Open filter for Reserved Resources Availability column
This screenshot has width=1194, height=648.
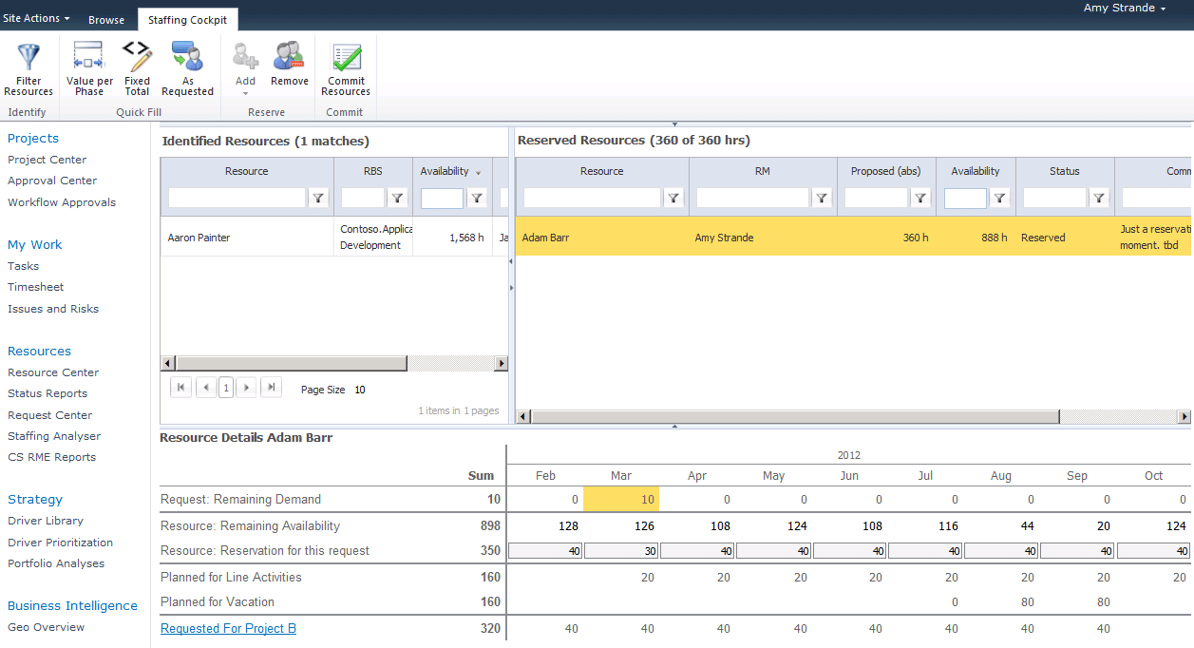coord(999,198)
